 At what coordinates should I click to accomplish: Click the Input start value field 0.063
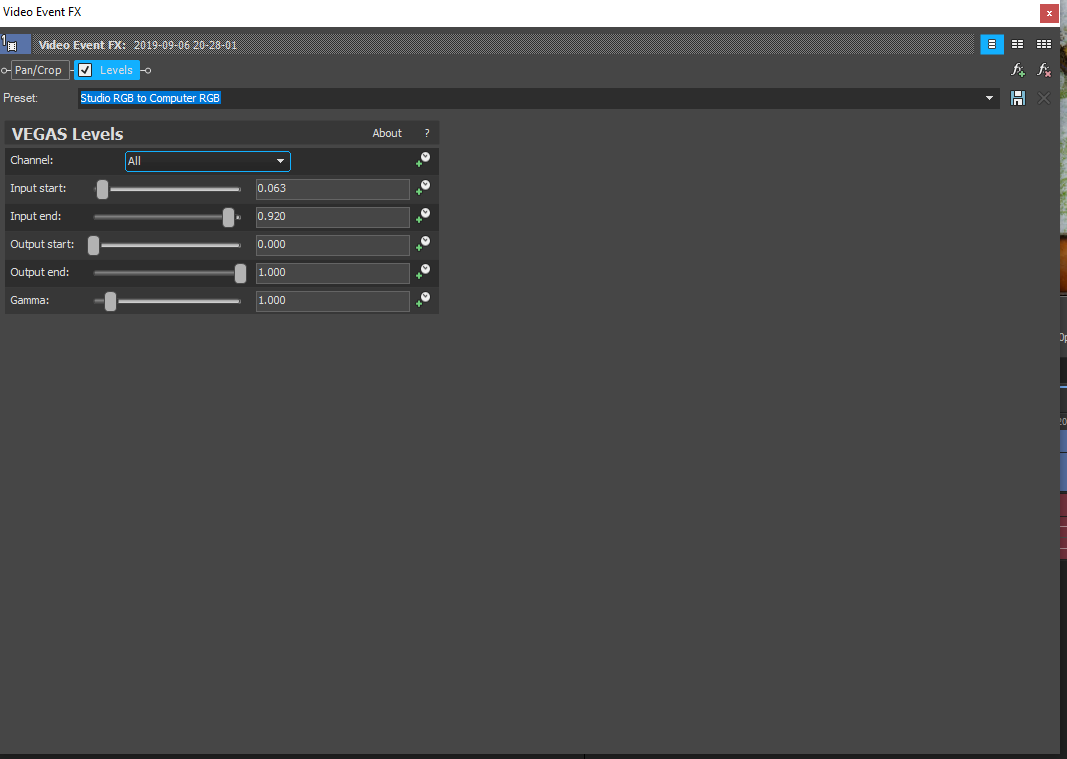[x=333, y=189]
